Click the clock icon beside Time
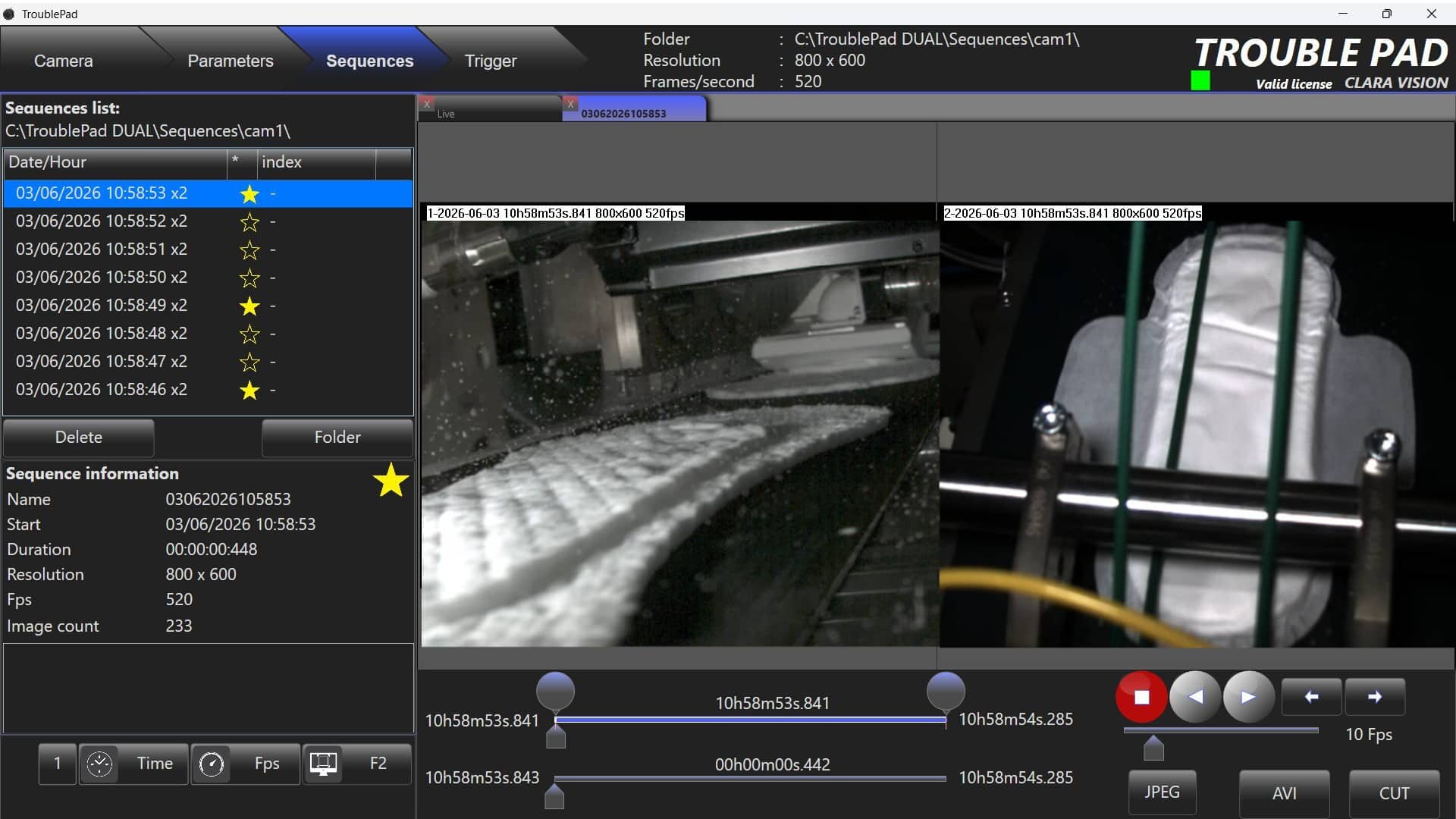Image resolution: width=1456 pixels, height=819 pixels. point(99,764)
